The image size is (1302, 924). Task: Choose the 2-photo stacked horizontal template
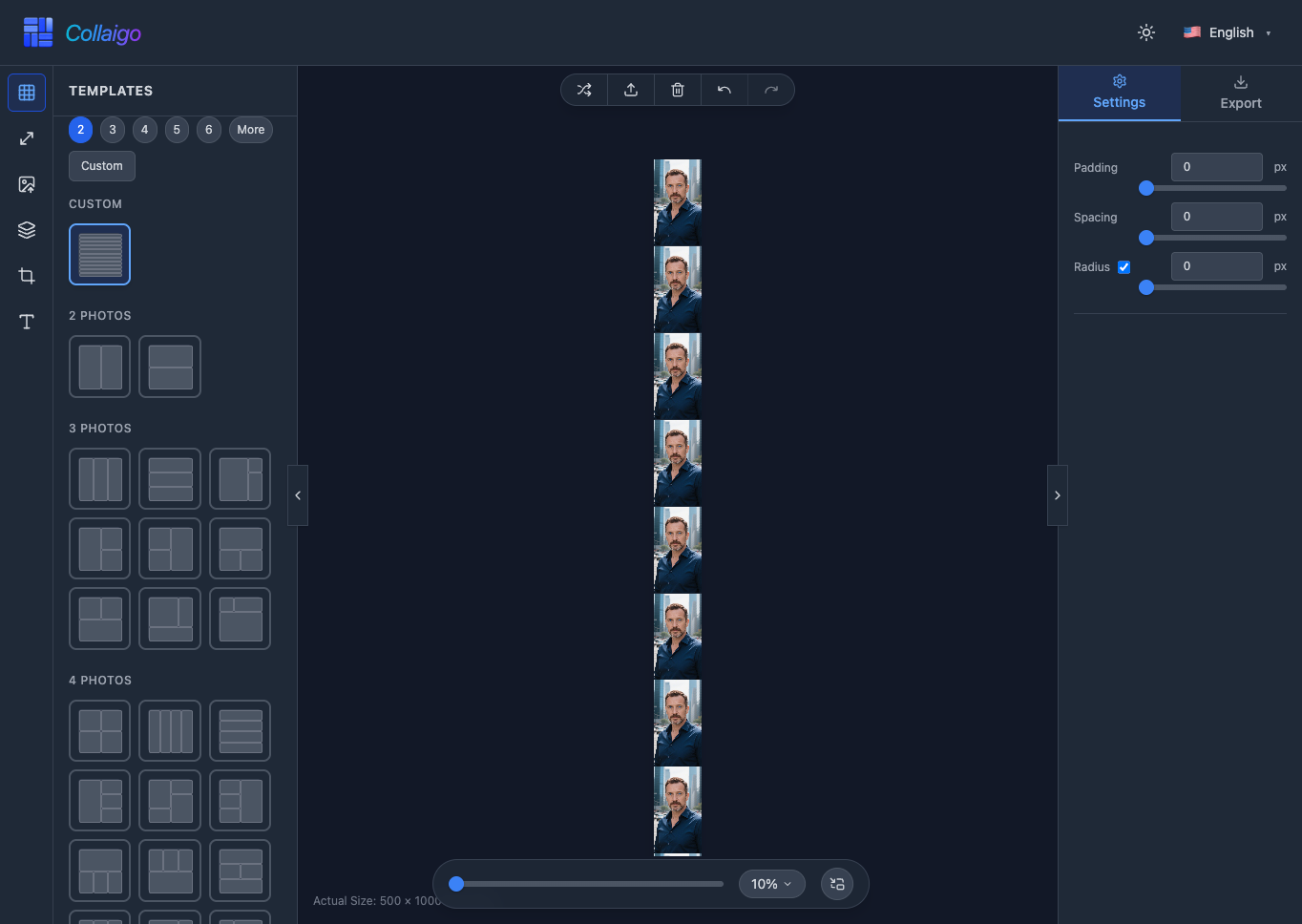click(x=170, y=367)
